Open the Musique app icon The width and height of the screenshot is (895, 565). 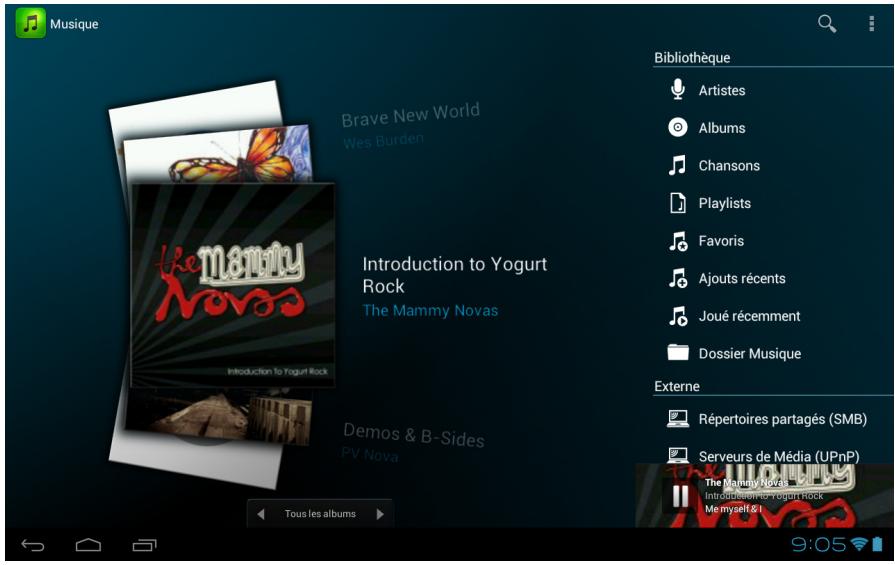[x=30, y=23]
